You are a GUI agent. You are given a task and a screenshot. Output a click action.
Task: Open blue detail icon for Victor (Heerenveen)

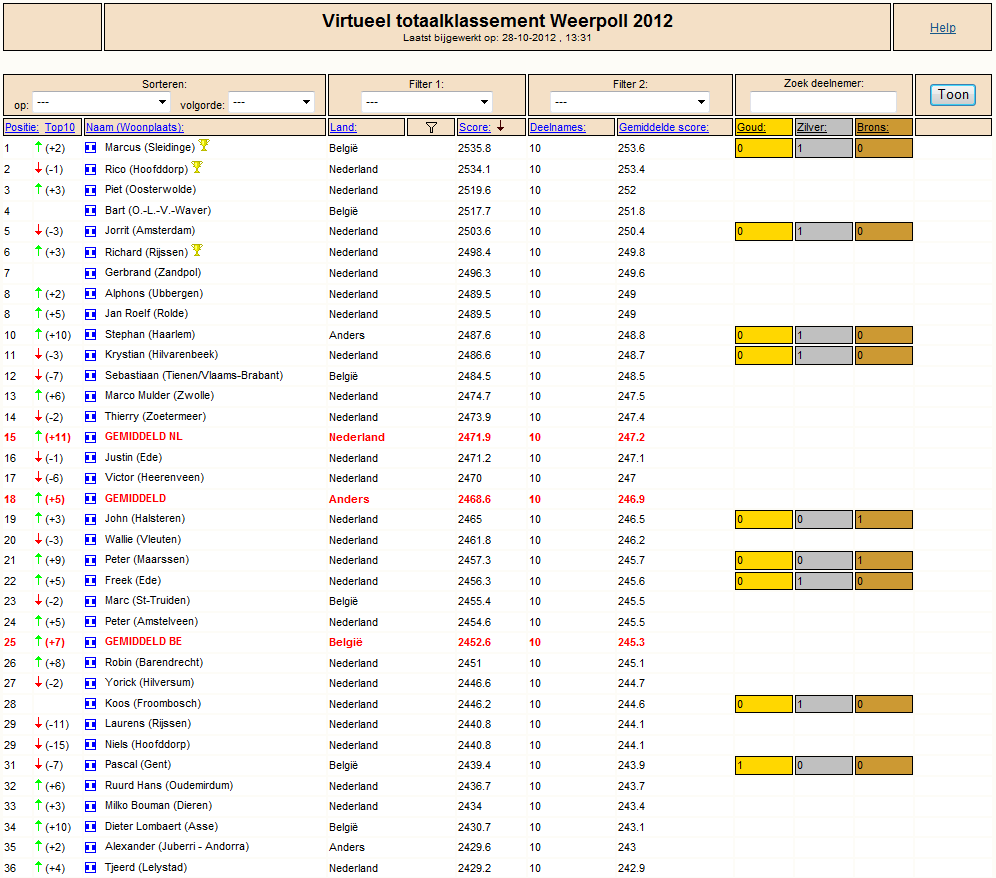[91, 478]
